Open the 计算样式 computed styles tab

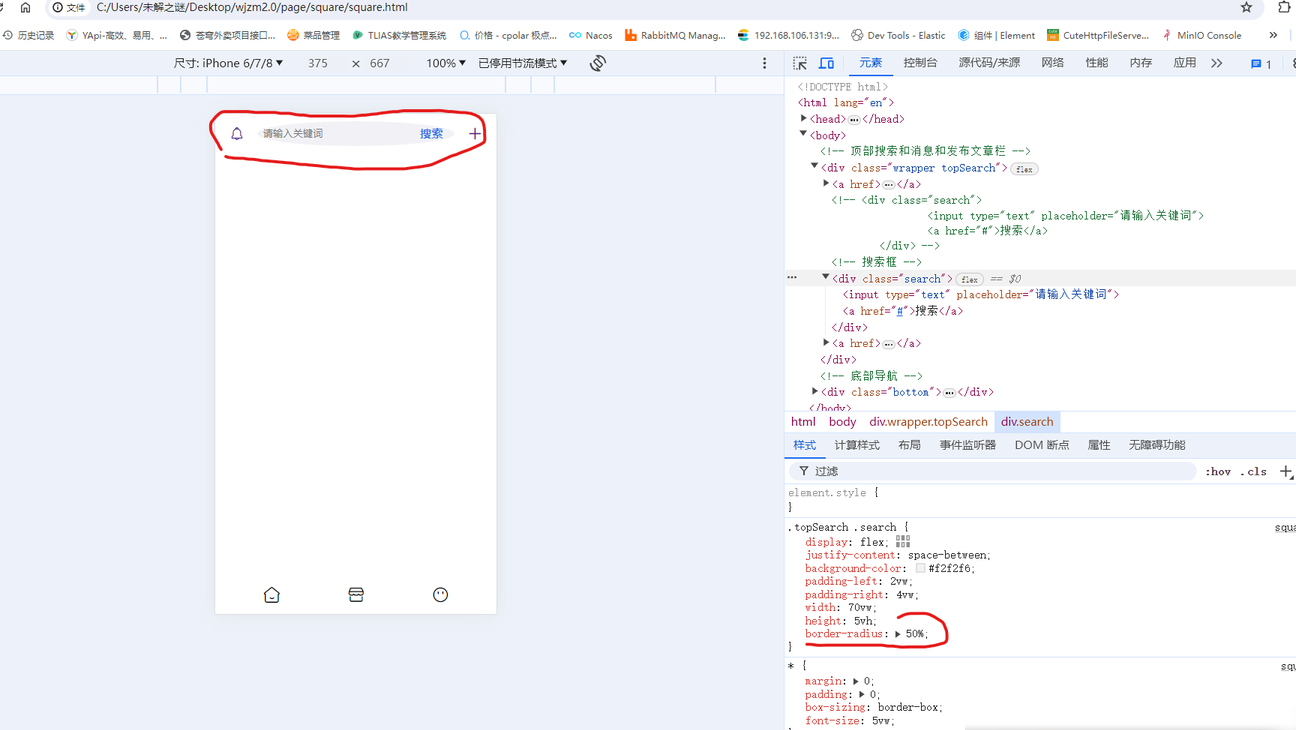857,445
